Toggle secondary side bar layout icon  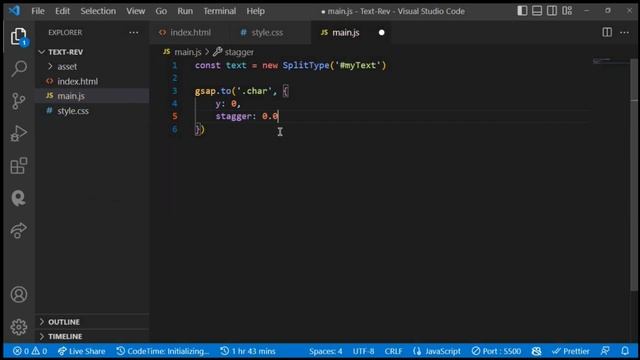[551, 11]
